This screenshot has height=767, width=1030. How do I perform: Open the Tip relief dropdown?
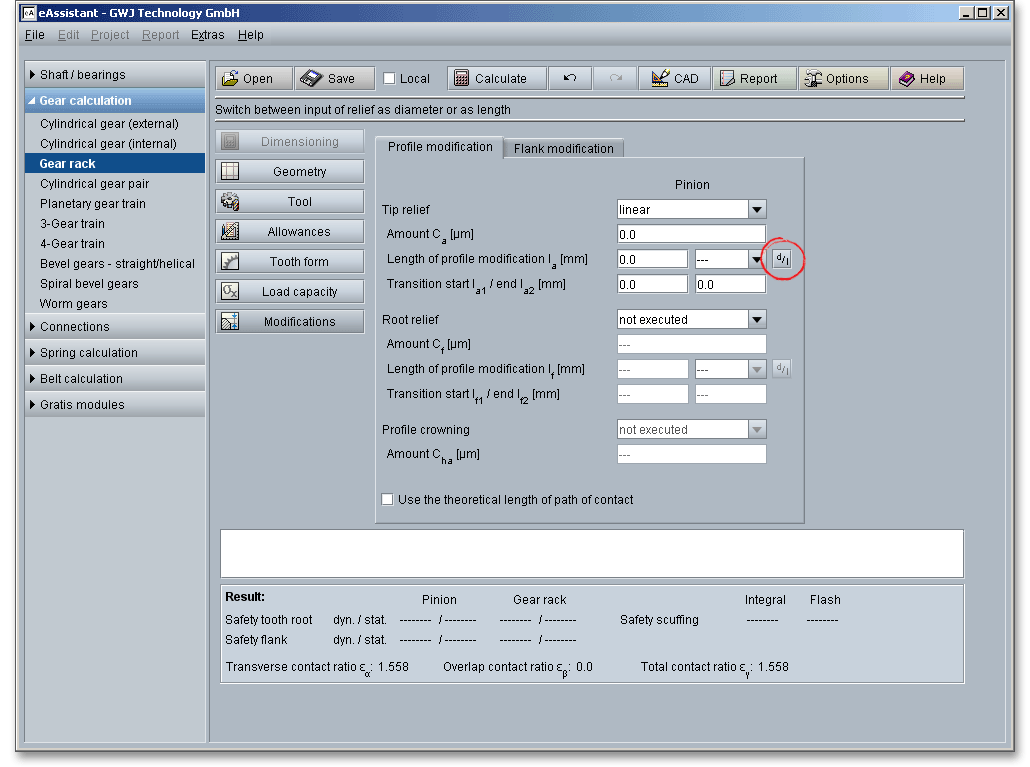[757, 210]
